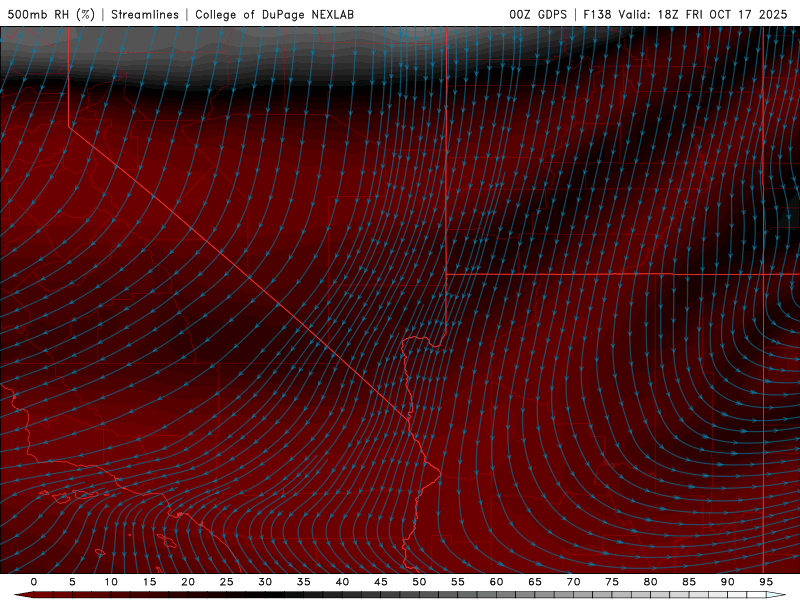Click the 25 label on the RH legend
The width and height of the screenshot is (800, 600).
(227, 582)
